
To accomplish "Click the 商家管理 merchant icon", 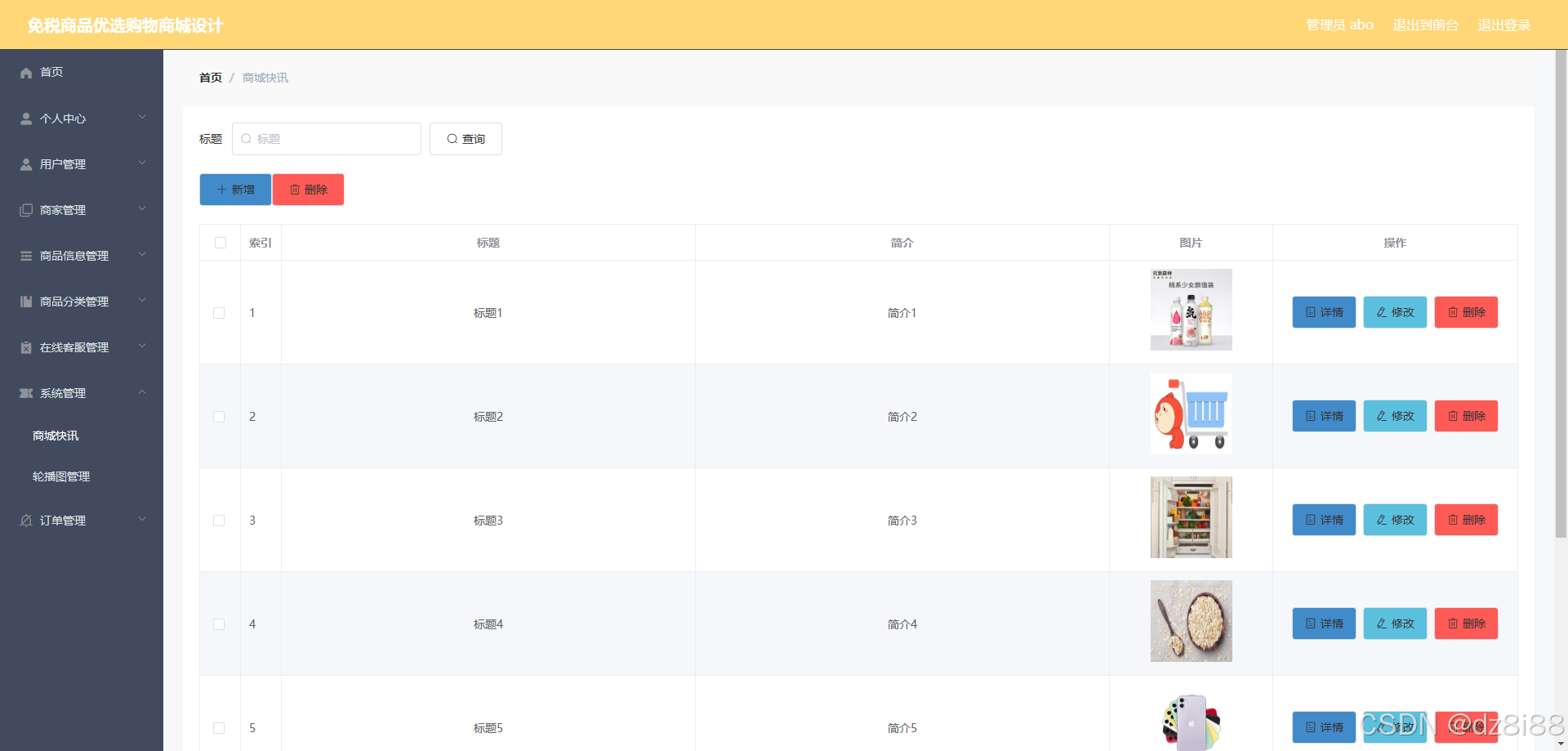I will 25,209.
